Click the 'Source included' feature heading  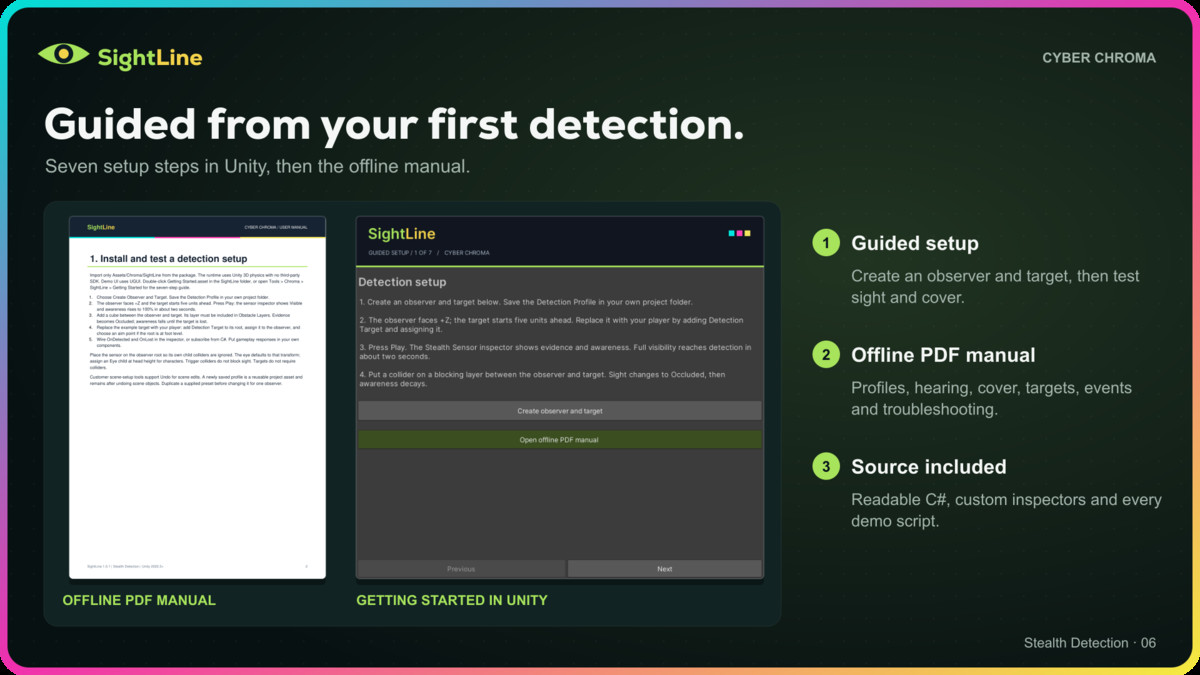point(929,467)
